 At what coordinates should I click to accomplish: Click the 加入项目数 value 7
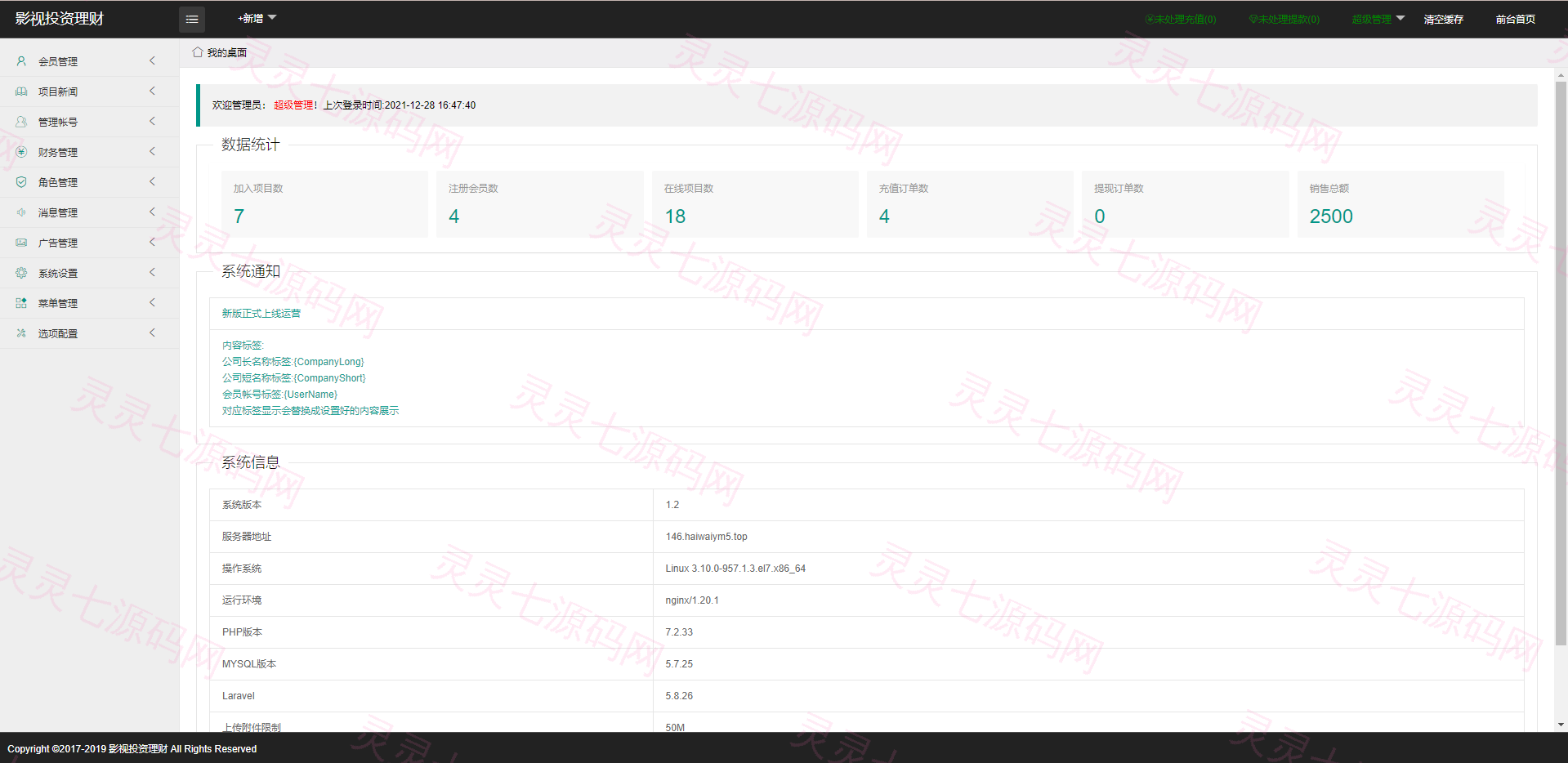pyautogui.click(x=239, y=216)
